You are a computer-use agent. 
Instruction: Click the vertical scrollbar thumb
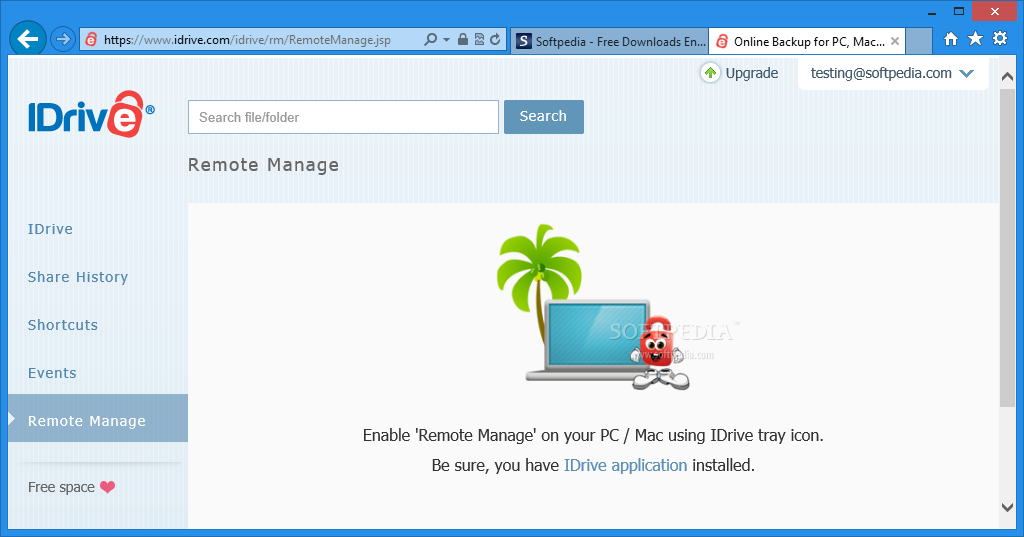(x=1007, y=248)
